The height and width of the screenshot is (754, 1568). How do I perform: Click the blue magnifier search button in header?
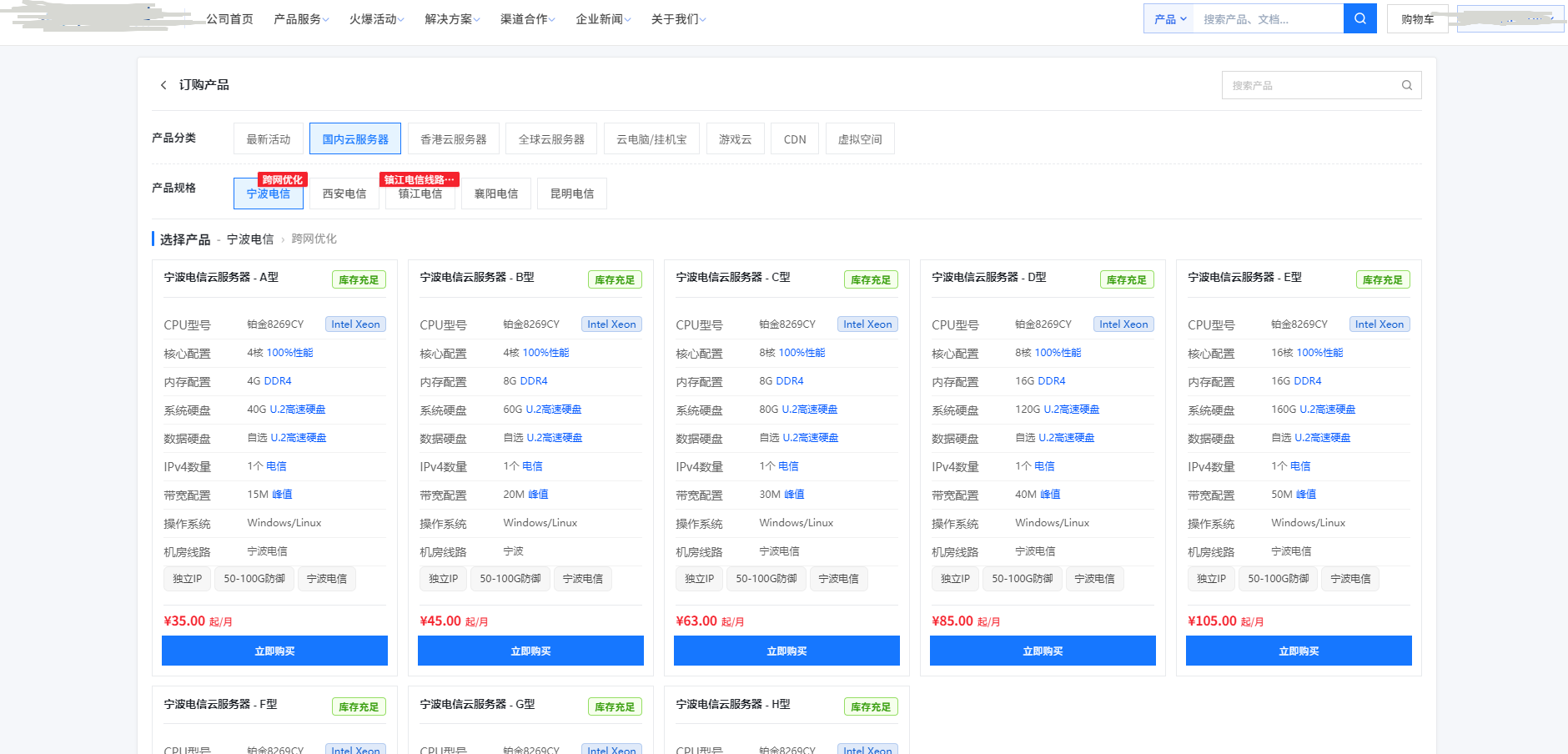pos(1359,18)
